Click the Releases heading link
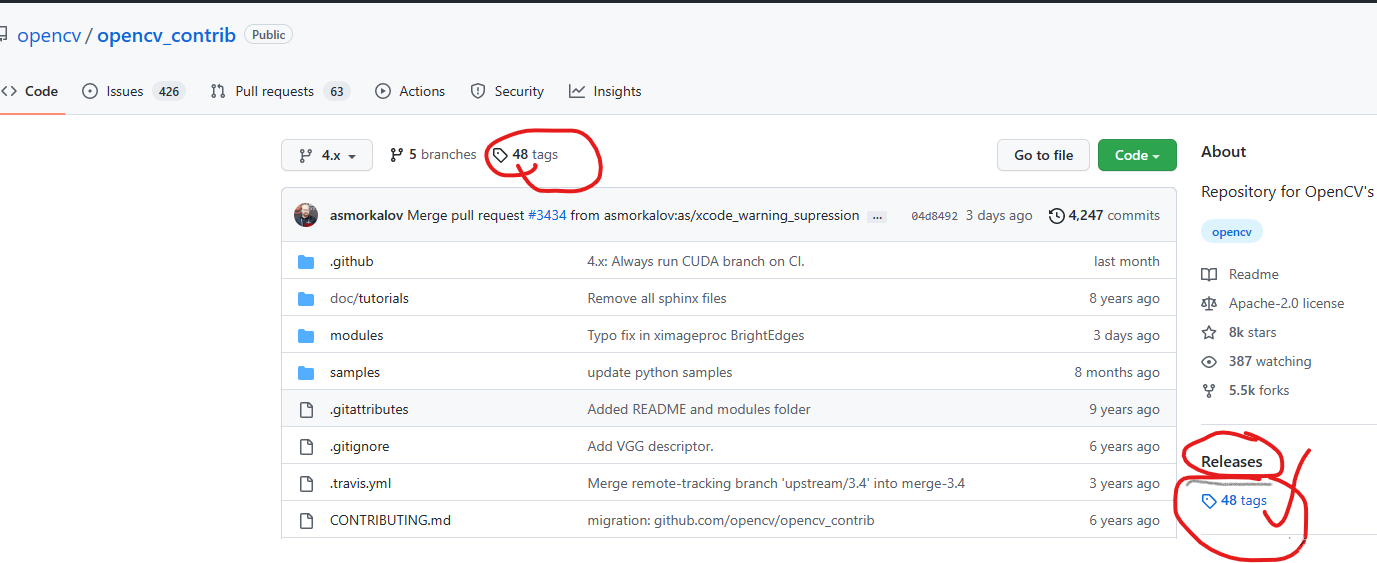The image size is (1377, 563). click(x=1232, y=462)
